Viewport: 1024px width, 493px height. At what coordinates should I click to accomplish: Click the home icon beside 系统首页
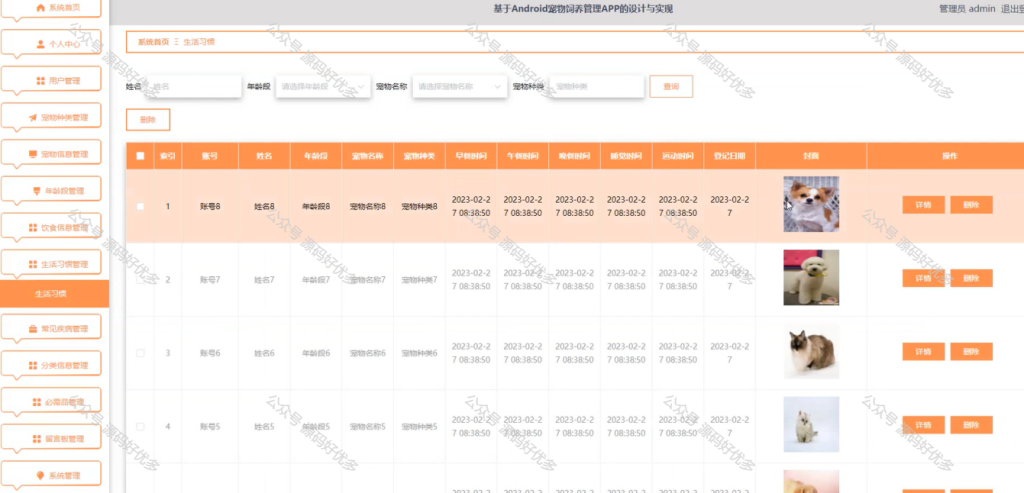[40, 8]
